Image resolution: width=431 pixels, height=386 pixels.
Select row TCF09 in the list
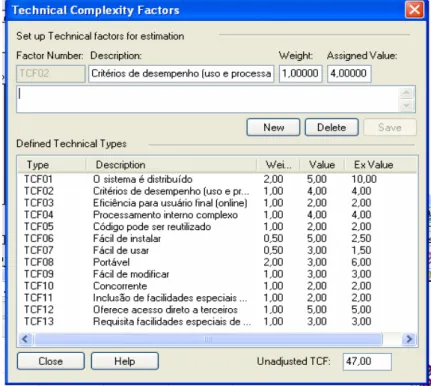tap(217, 274)
